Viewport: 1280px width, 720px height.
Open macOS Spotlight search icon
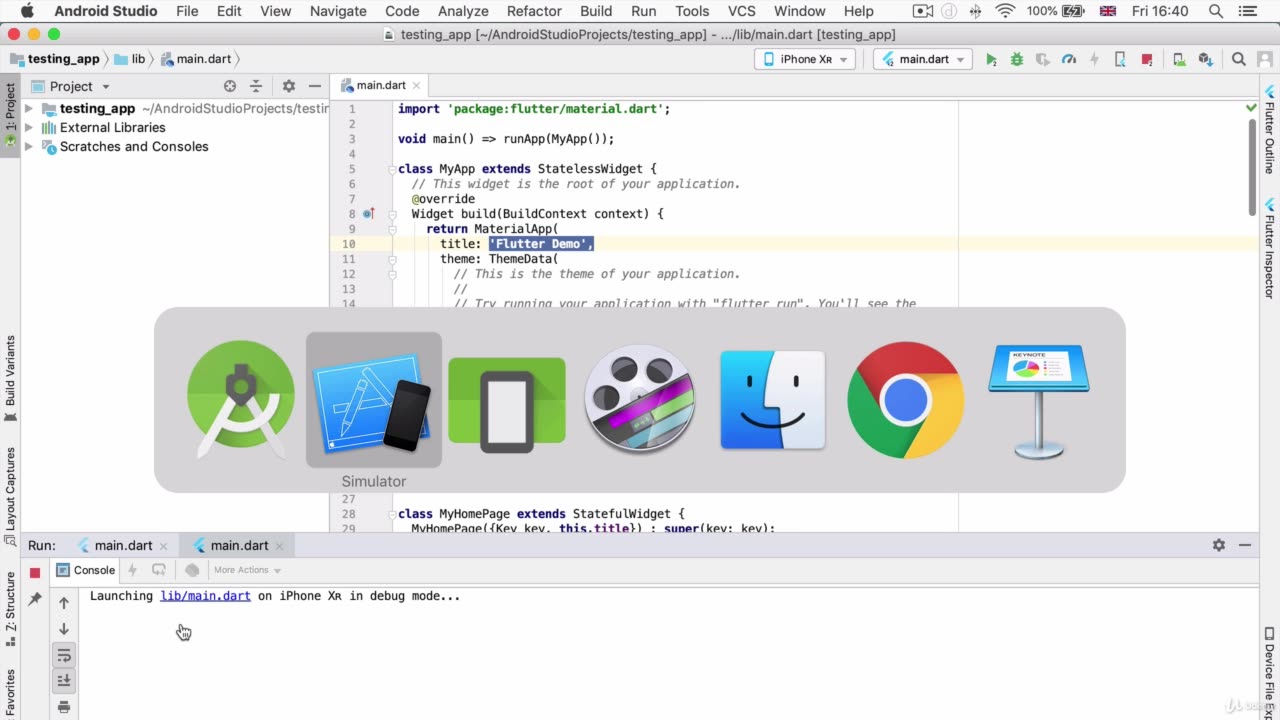coord(1215,11)
